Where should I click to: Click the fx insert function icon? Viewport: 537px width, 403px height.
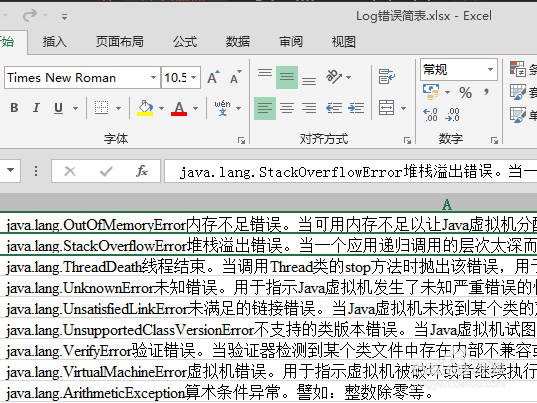[x=141, y=171]
